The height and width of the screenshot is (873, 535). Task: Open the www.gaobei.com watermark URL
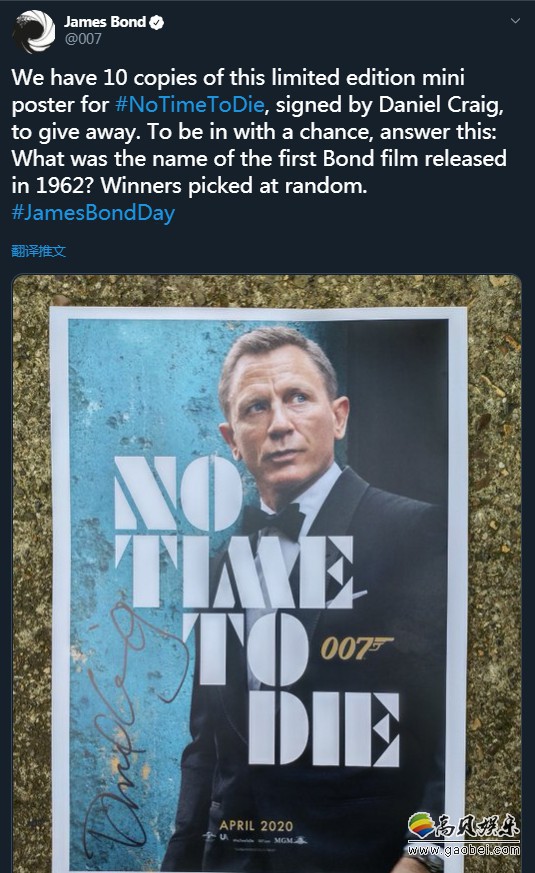463,850
